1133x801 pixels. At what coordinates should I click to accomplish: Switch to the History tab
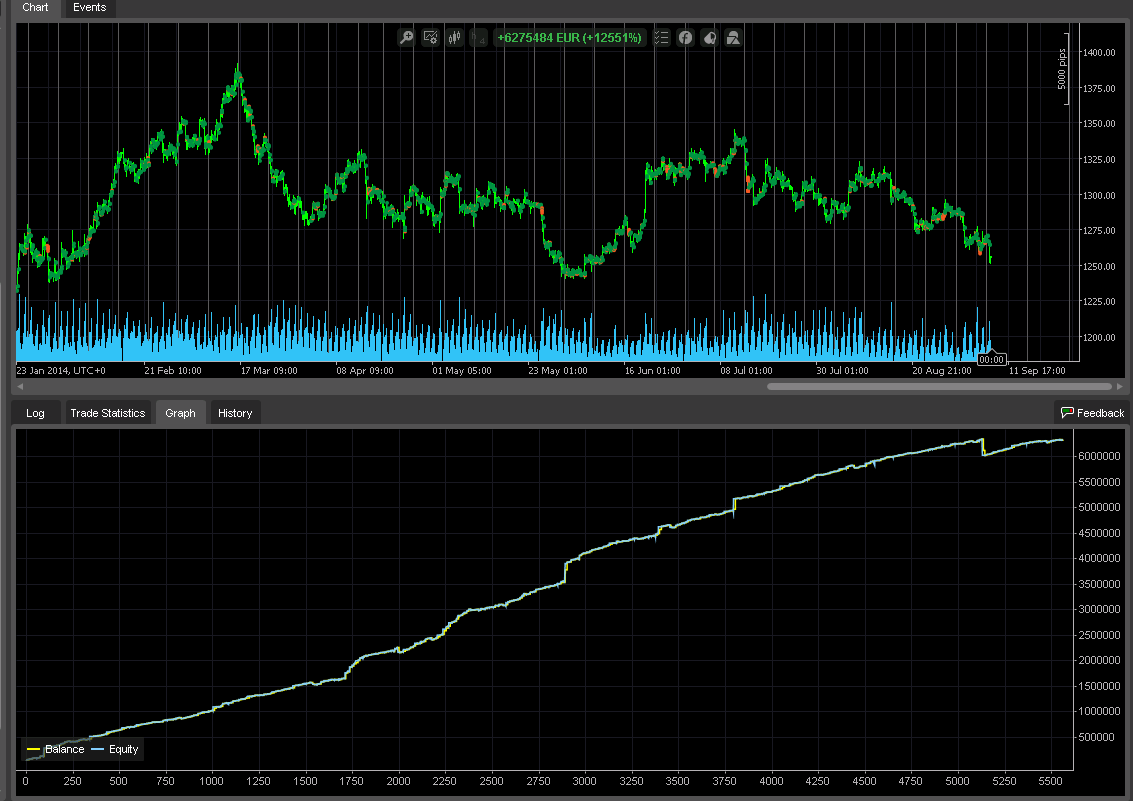coord(235,413)
